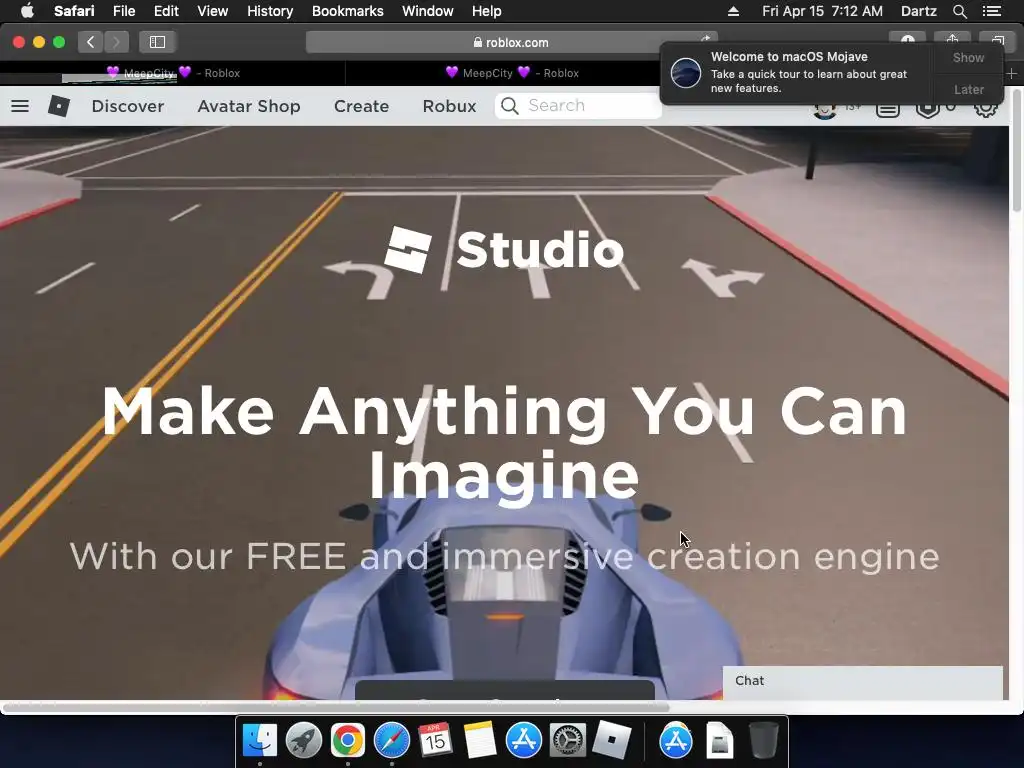Open the Apple menu
The height and width of the screenshot is (768, 1024).
click(x=27, y=11)
